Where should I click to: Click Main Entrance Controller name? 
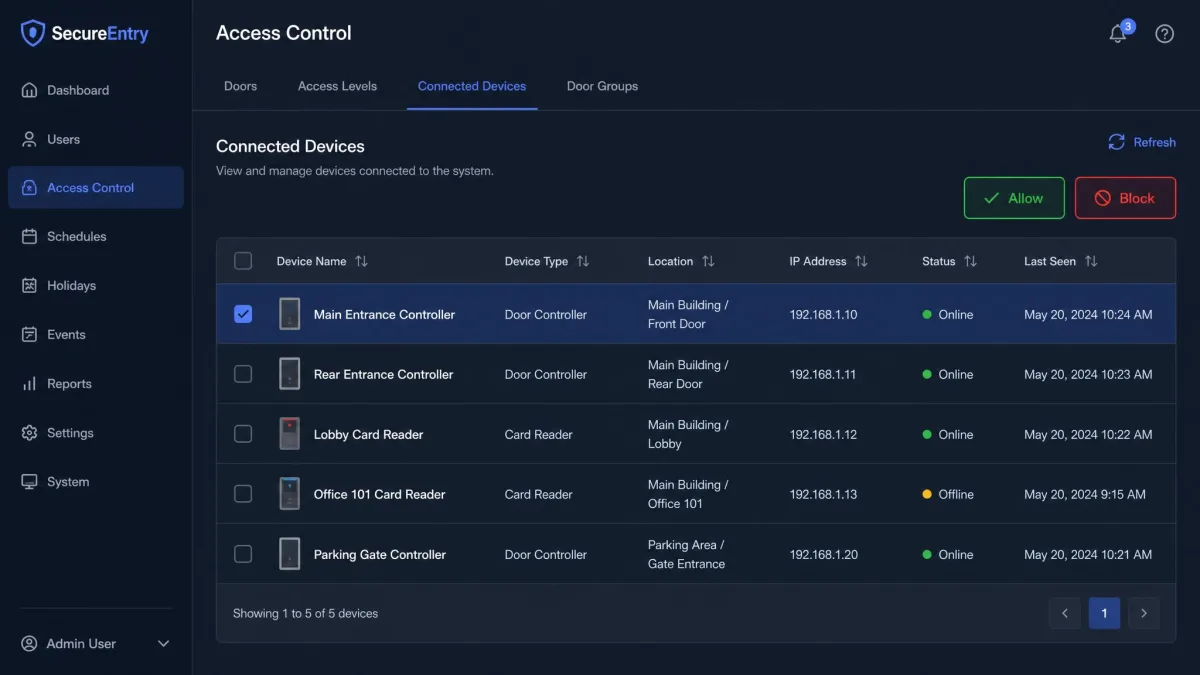[384, 314]
